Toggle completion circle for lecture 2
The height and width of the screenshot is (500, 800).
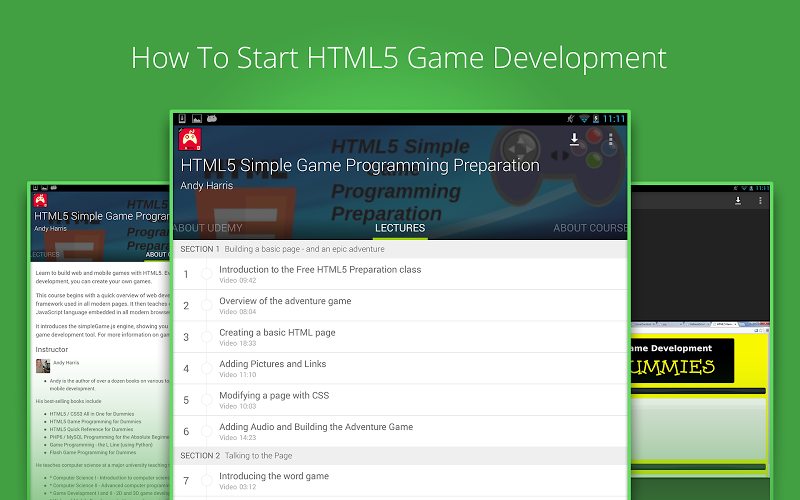point(207,306)
